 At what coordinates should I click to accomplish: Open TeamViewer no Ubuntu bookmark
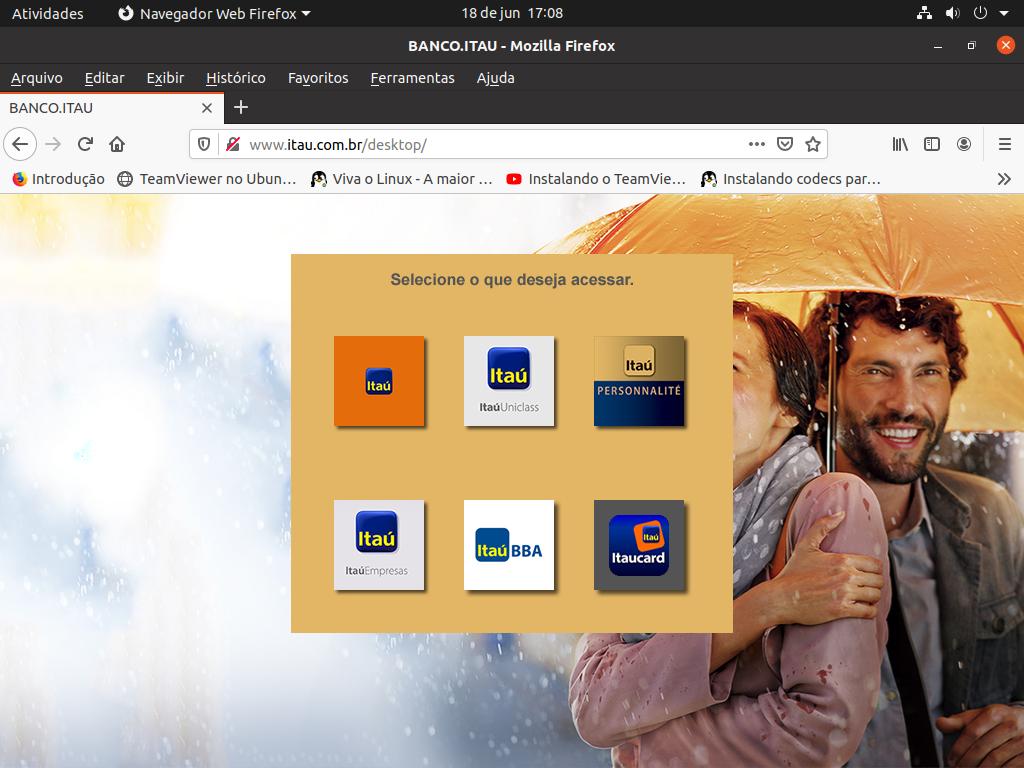[207, 179]
